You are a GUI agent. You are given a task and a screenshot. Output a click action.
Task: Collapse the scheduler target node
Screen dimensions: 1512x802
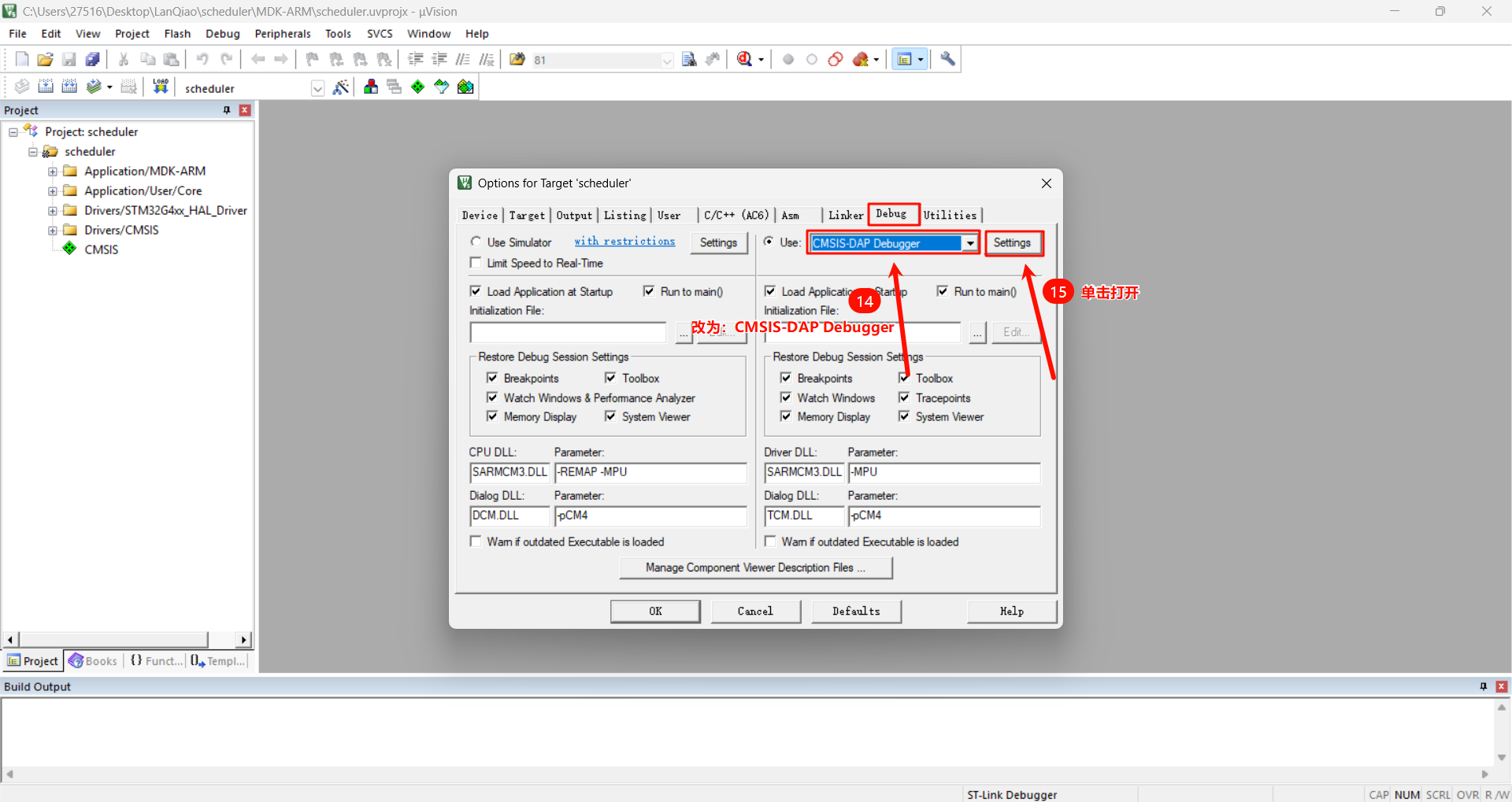[x=33, y=152]
